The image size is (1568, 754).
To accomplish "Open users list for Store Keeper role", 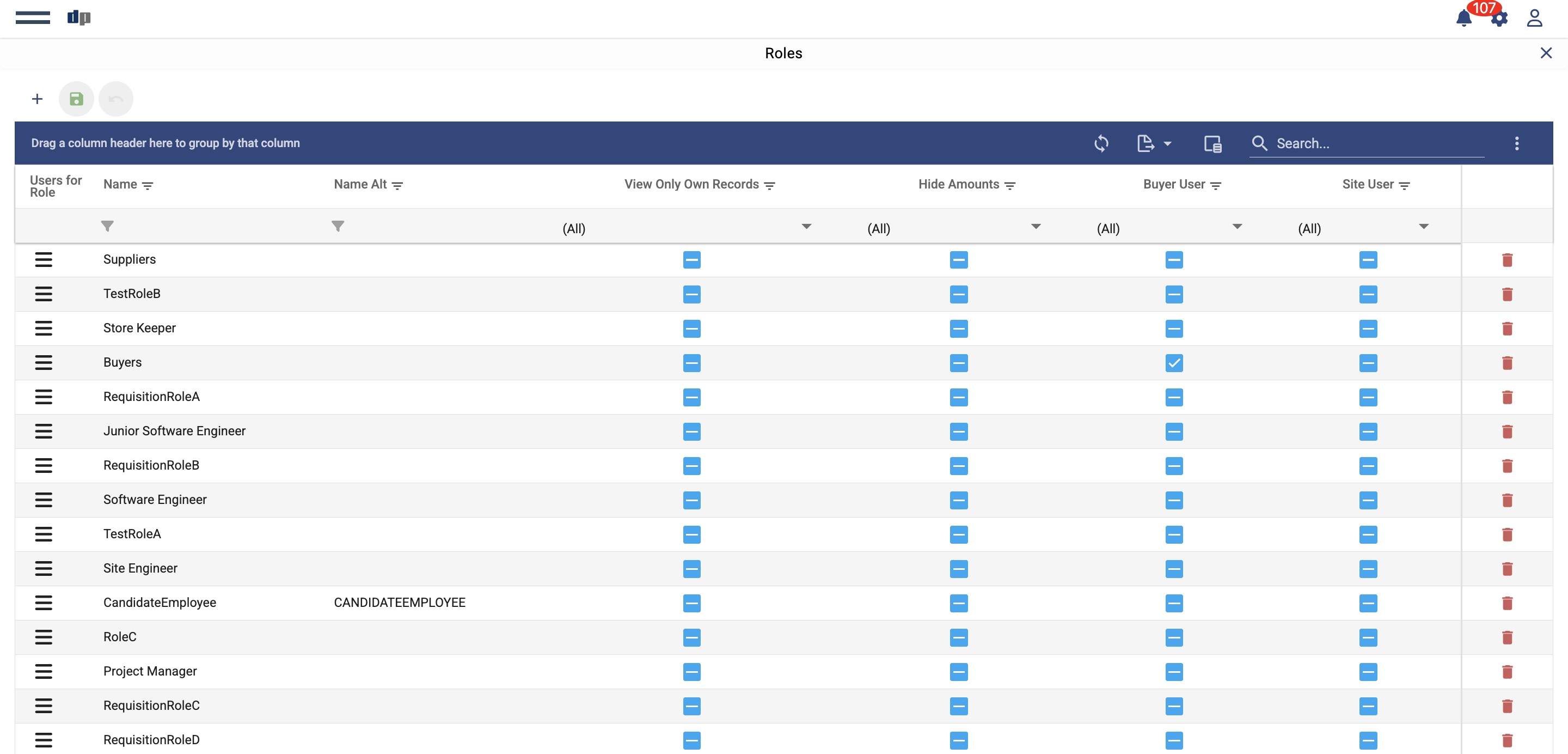I will click(x=43, y=329).
